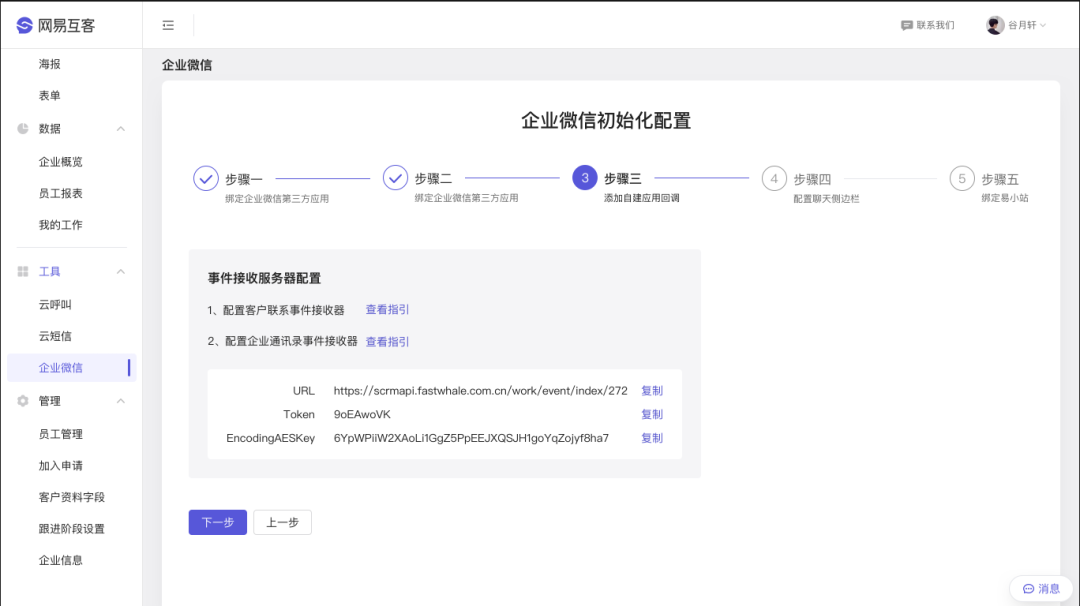Click the 步骤五 step label
This screenshot has width=1080, height=606.
tap(1000, 179)
